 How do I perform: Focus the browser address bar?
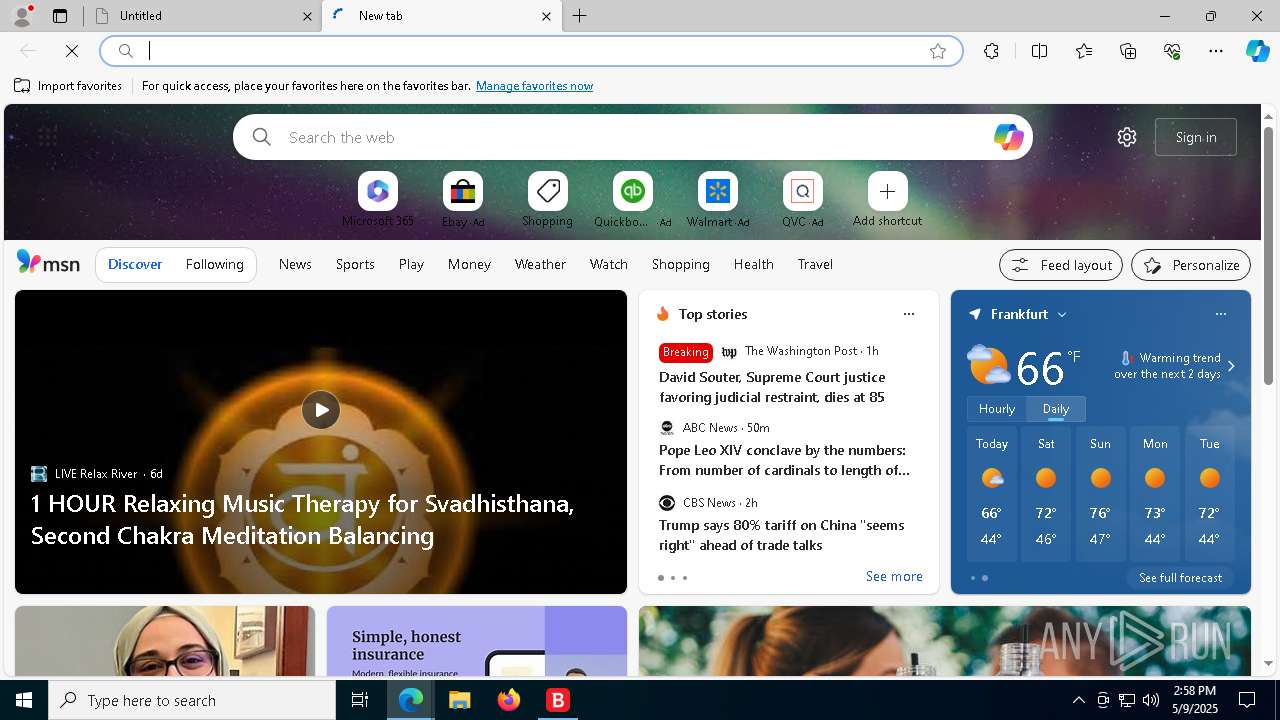pos(530,51)
